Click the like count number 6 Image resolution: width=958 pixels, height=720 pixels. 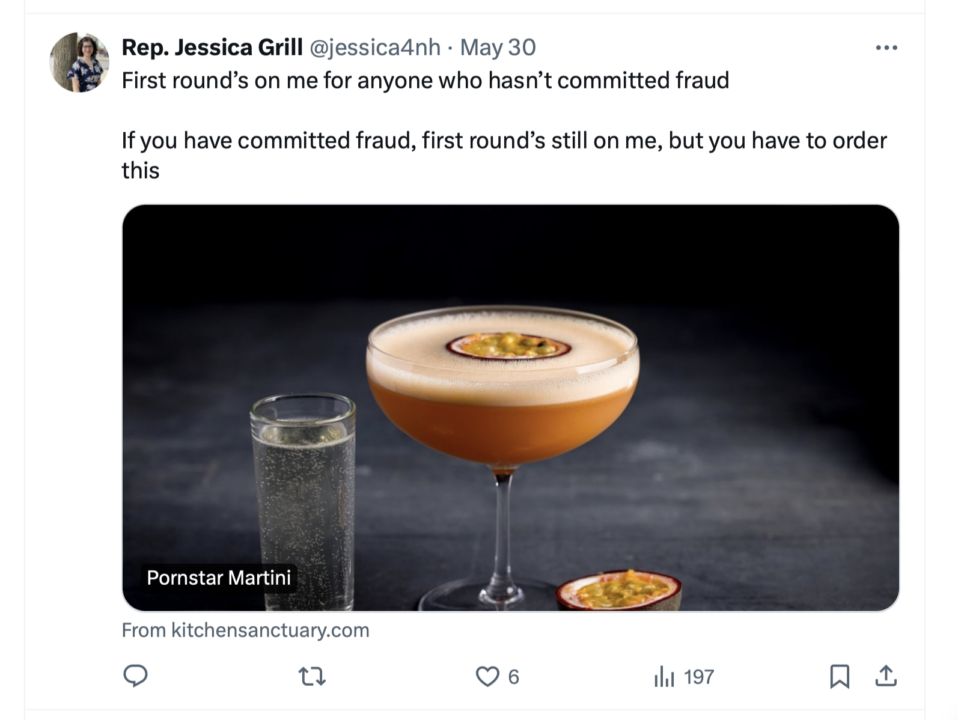514,677
